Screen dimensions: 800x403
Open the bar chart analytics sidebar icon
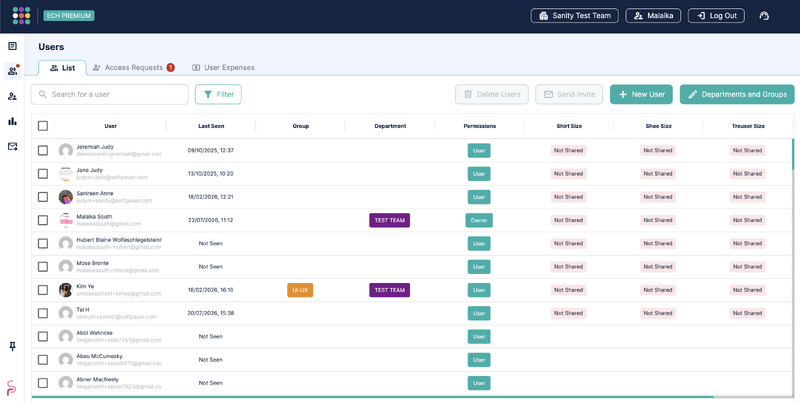point(12,121)
